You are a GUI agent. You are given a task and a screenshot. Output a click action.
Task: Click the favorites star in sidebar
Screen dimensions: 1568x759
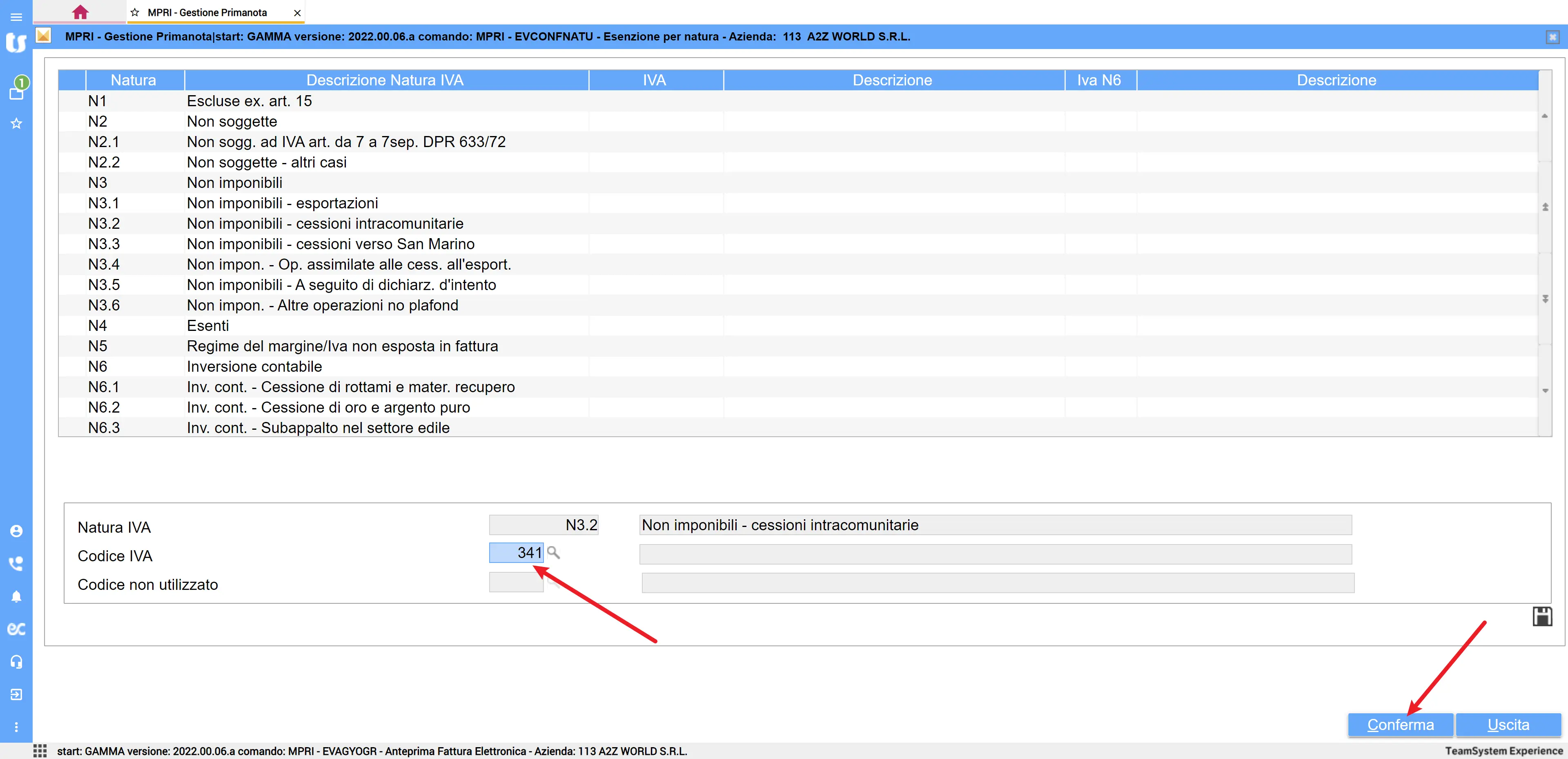click(16, 124)
